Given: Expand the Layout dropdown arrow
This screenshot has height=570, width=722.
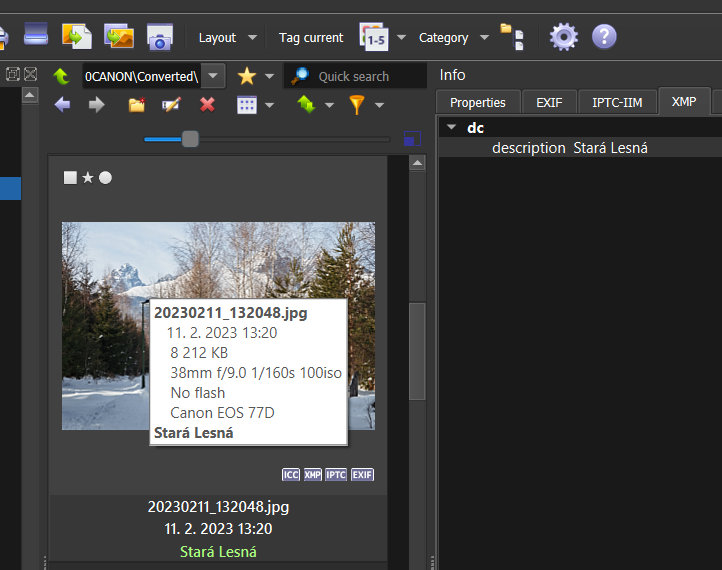Looking at the screenshot, I should 252,37.
